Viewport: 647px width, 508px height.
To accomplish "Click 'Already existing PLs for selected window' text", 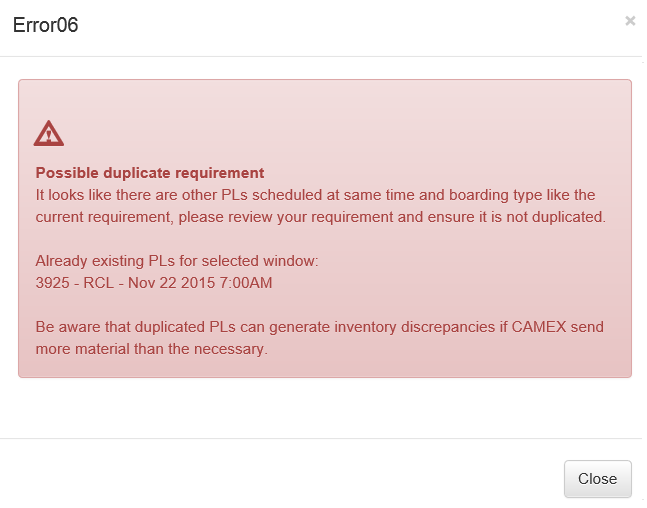I will [177, 261].
